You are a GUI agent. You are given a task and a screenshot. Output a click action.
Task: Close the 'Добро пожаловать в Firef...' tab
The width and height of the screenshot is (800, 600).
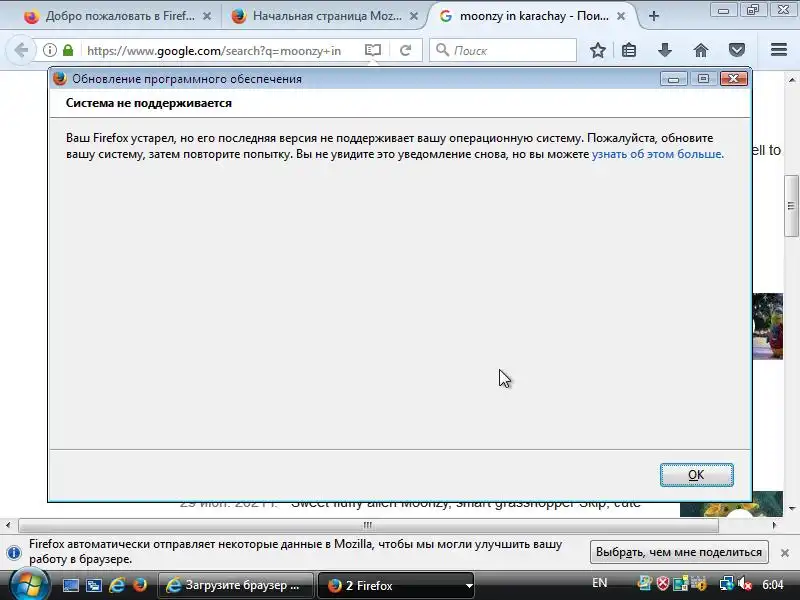click(x=207, y=16)
